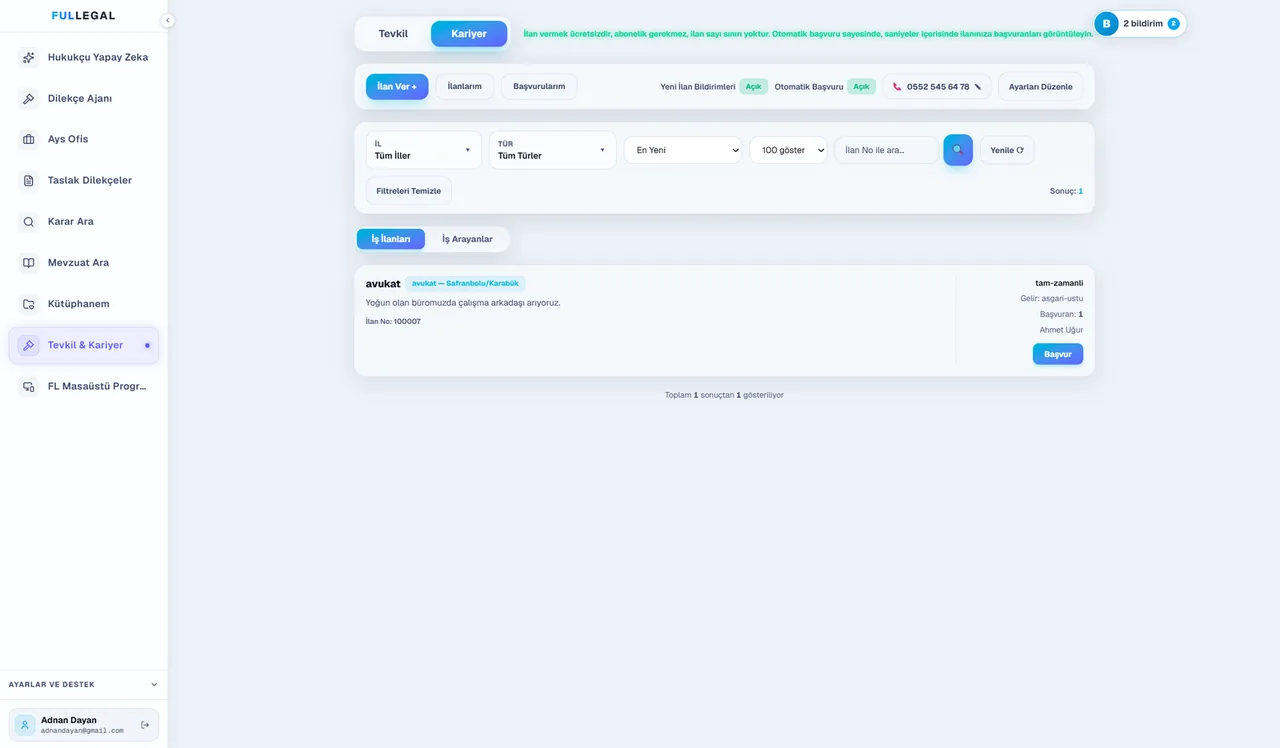
Task: Click the logout icon next to Adnan Dayan
Action: click(x=145, y=725)
